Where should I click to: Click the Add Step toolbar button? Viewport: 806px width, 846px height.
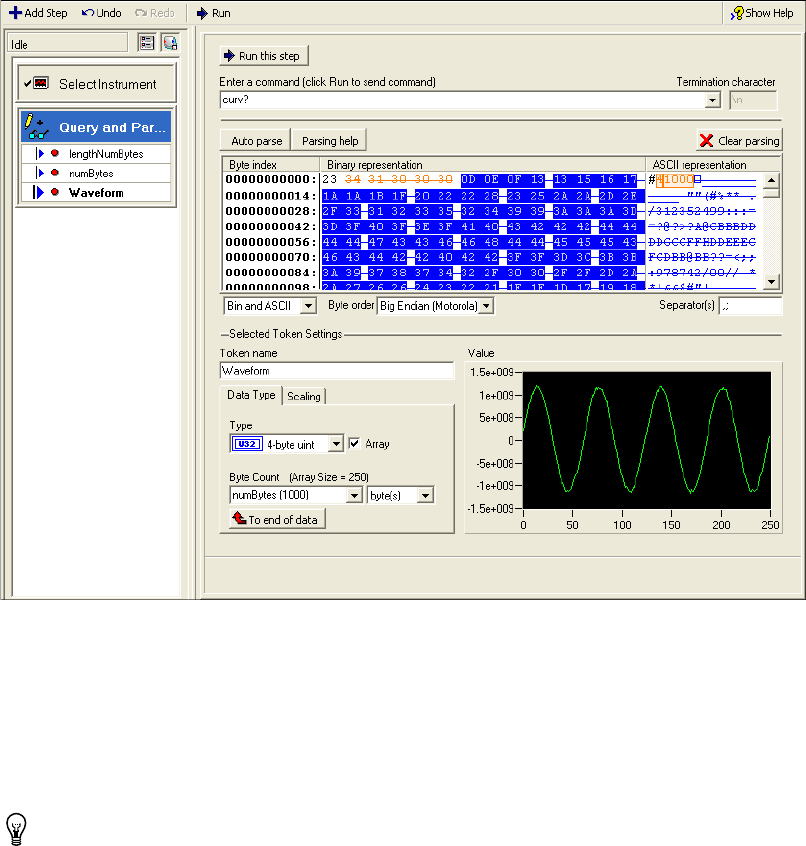coord(38,13)
